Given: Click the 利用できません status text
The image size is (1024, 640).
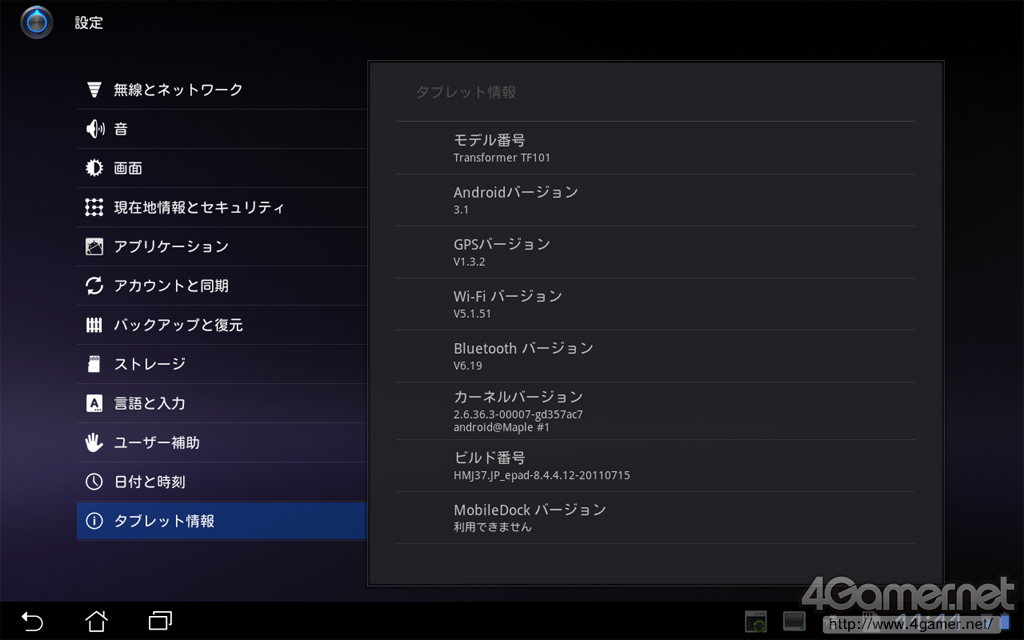Looking at the screenshot, I should coord(492,527).
